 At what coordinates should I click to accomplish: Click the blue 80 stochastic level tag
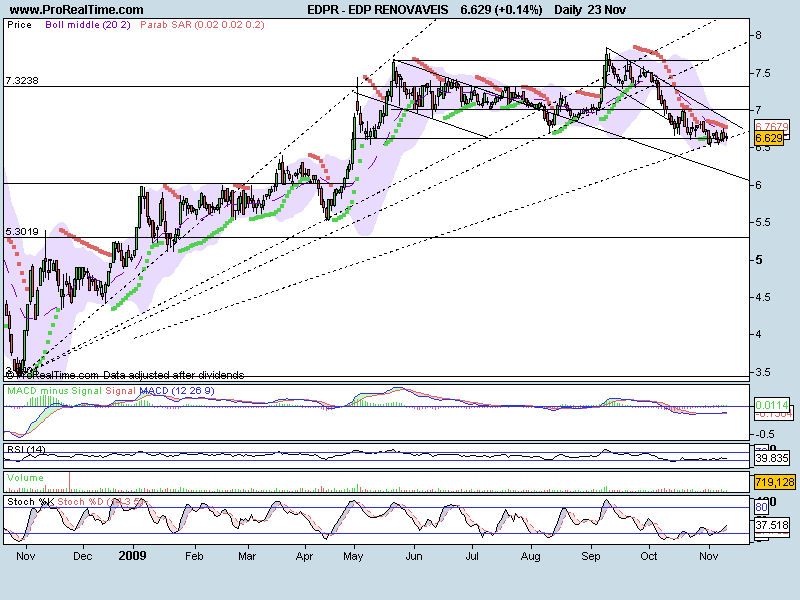coord(761,507)
